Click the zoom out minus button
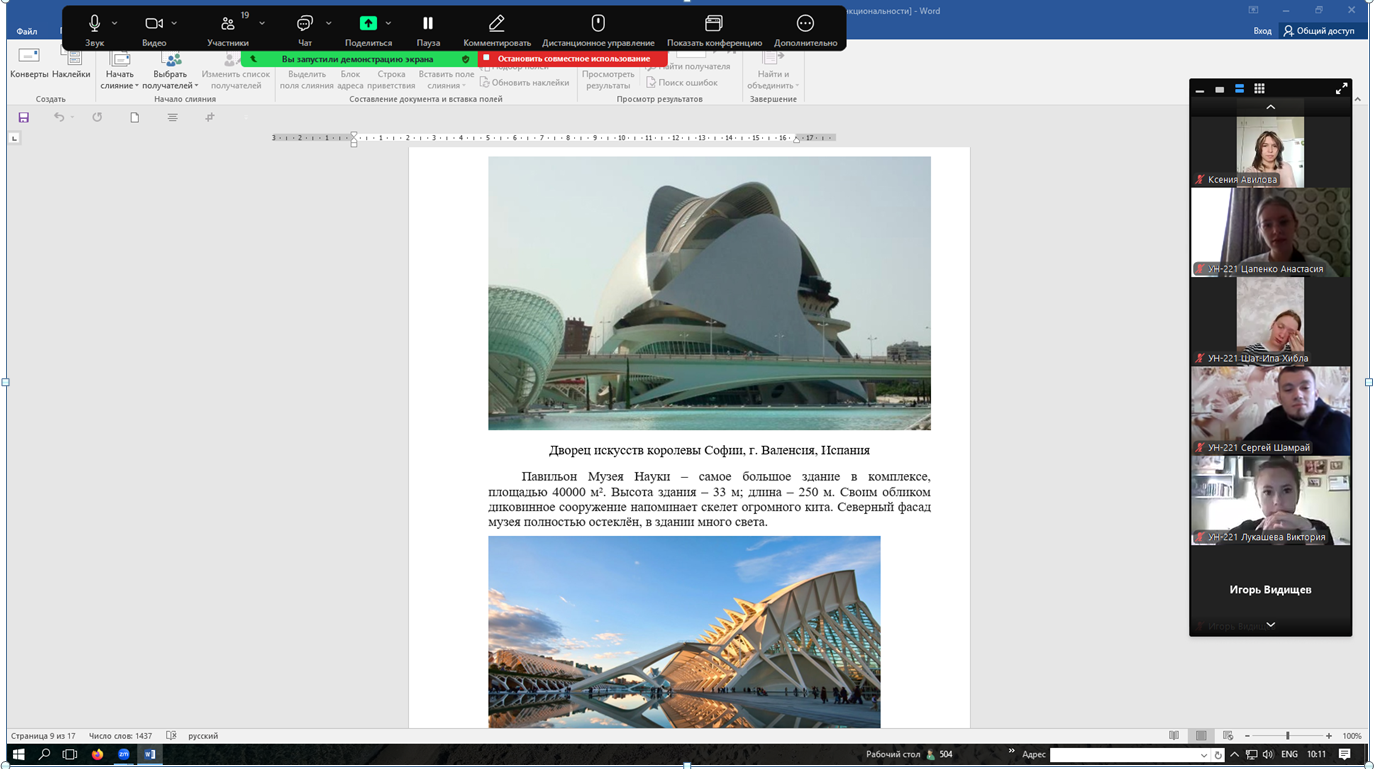1376x769 pixels. 1247,736
